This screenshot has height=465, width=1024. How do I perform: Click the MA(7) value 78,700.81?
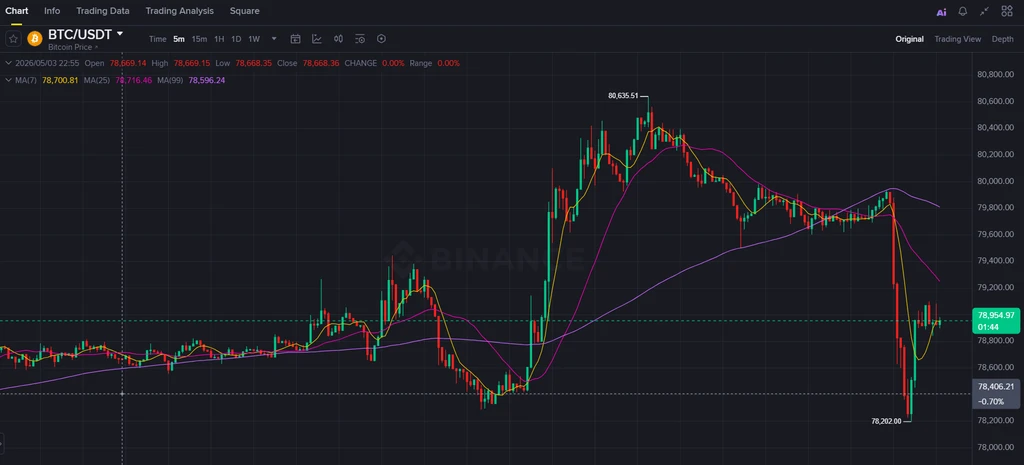click(x=60, y=80)
